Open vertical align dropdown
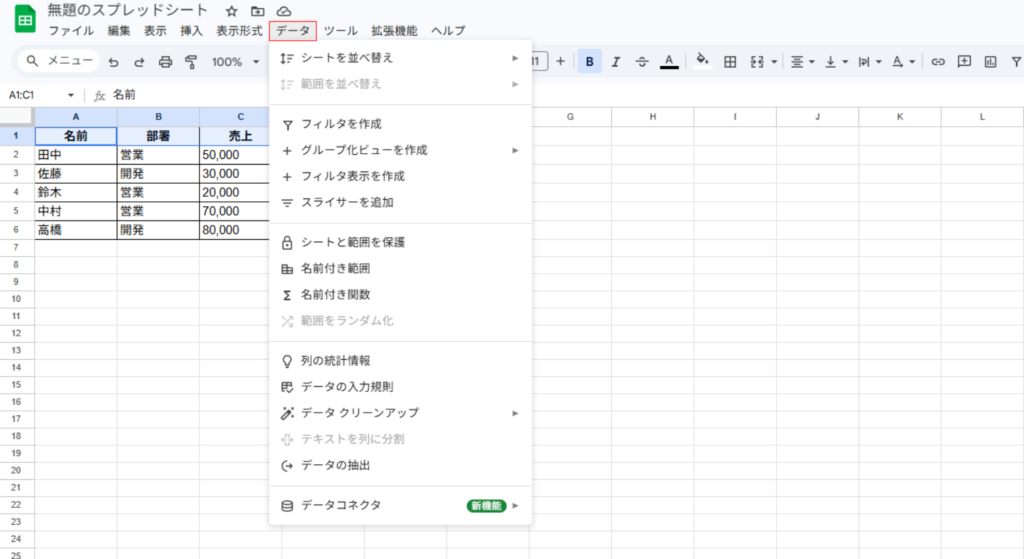1024x559 pixels. point(836,61)
